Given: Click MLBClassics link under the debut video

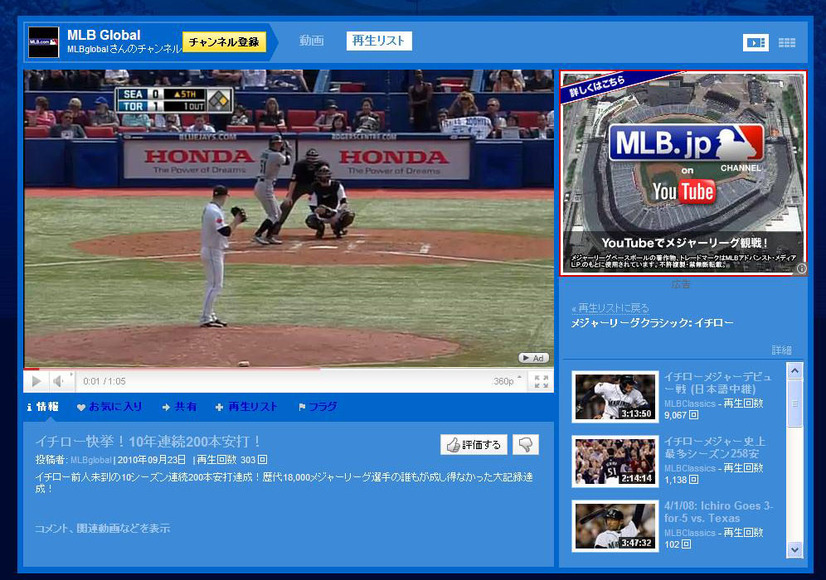Looking at the screenshot, I should pyautogui.click(x=690, y=404).
